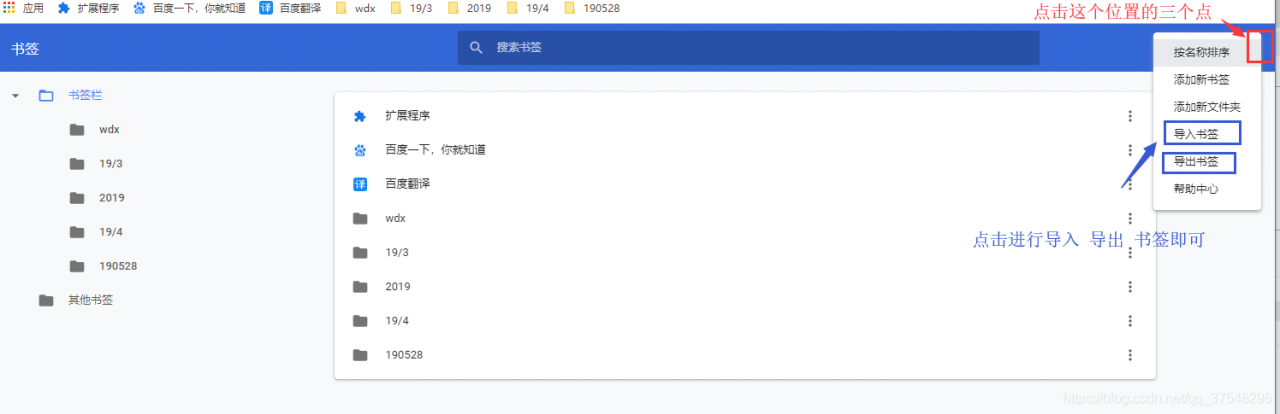Open more actions for 扩展程序 row
Screen dimensions: 1280x414
tap(1129, 116)
